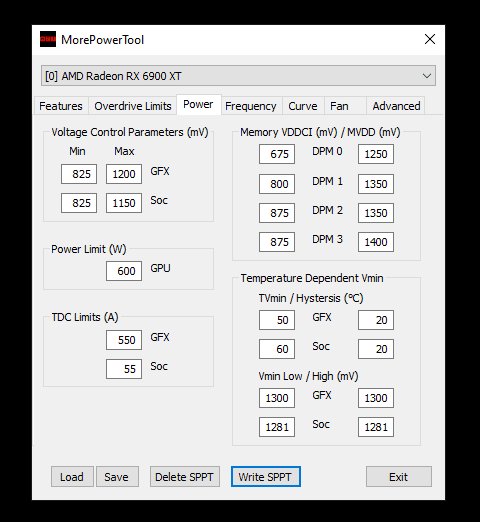Click the DPM 0 MVDD field 1250

(376, 154)
